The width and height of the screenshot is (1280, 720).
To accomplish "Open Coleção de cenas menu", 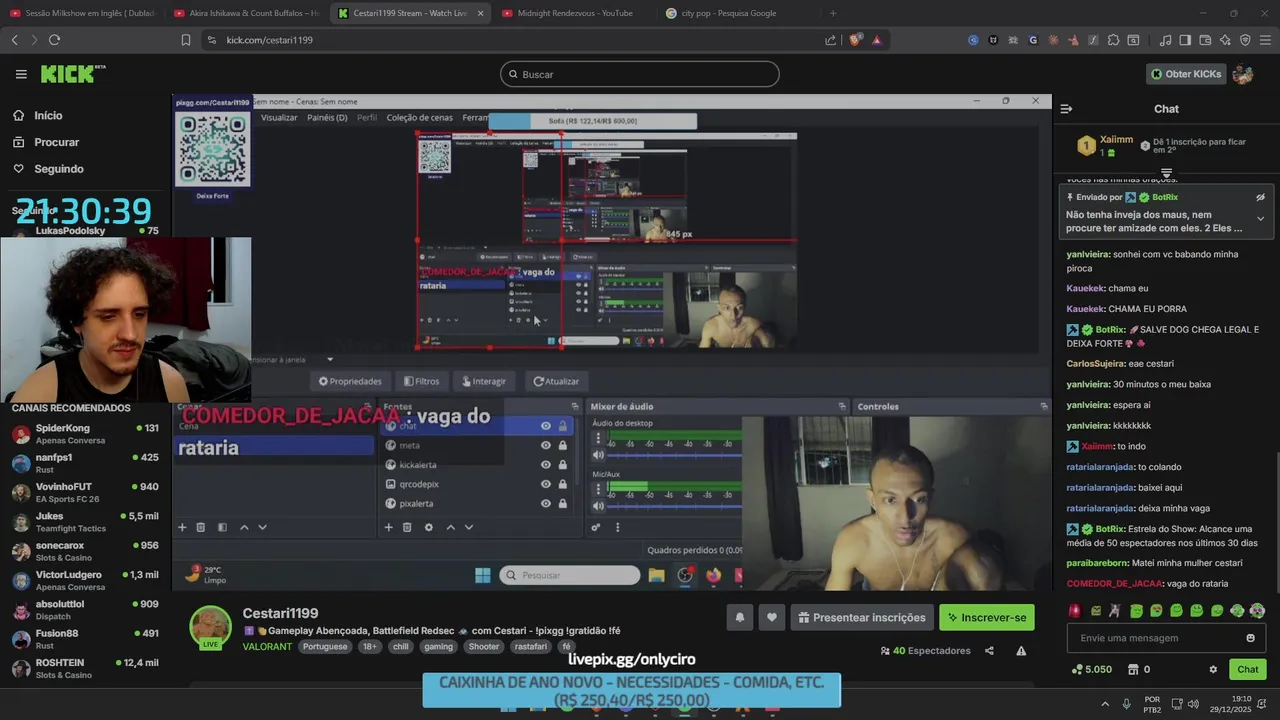I will (420, 117).
